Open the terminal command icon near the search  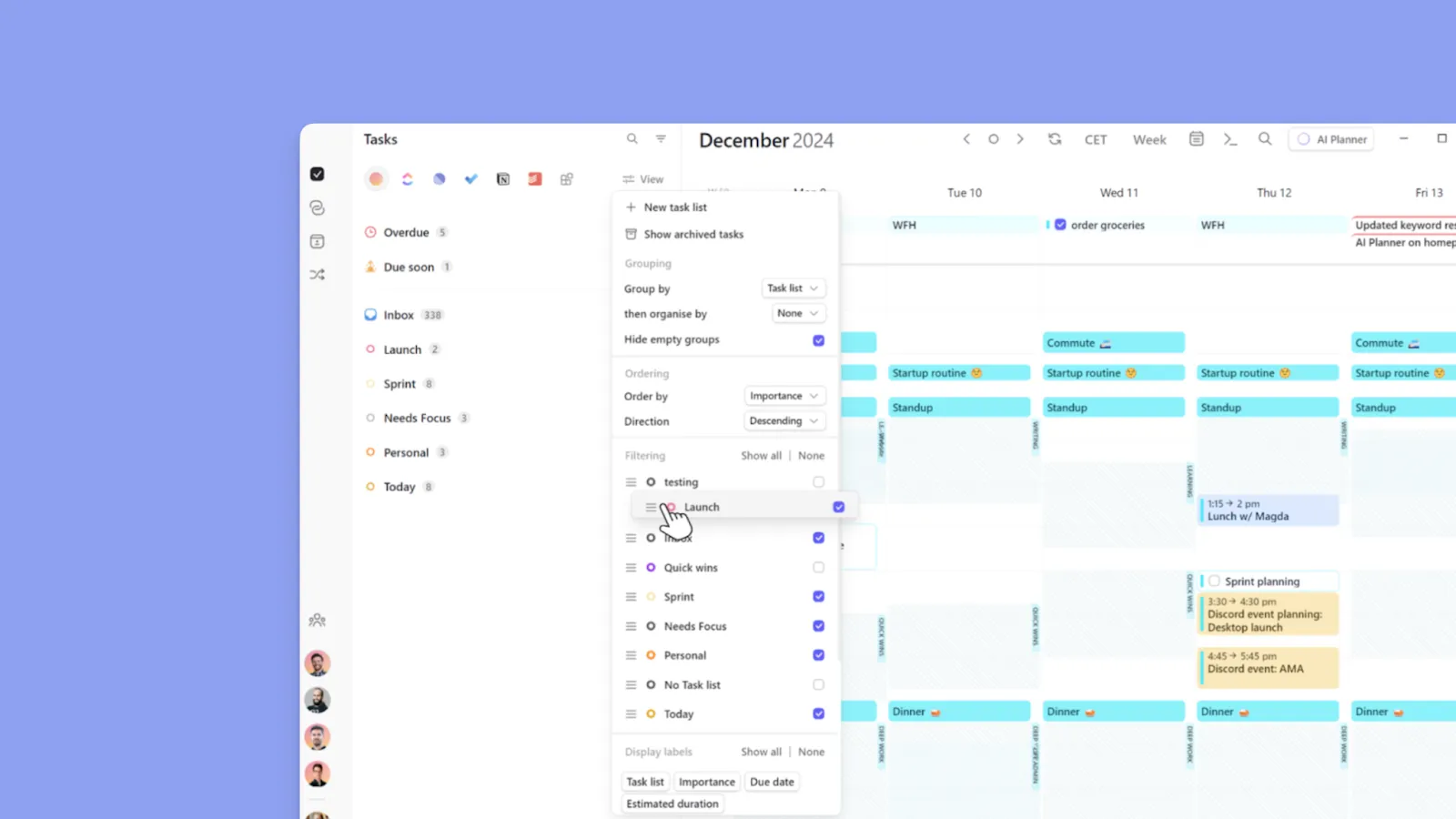pos(1230,138)
